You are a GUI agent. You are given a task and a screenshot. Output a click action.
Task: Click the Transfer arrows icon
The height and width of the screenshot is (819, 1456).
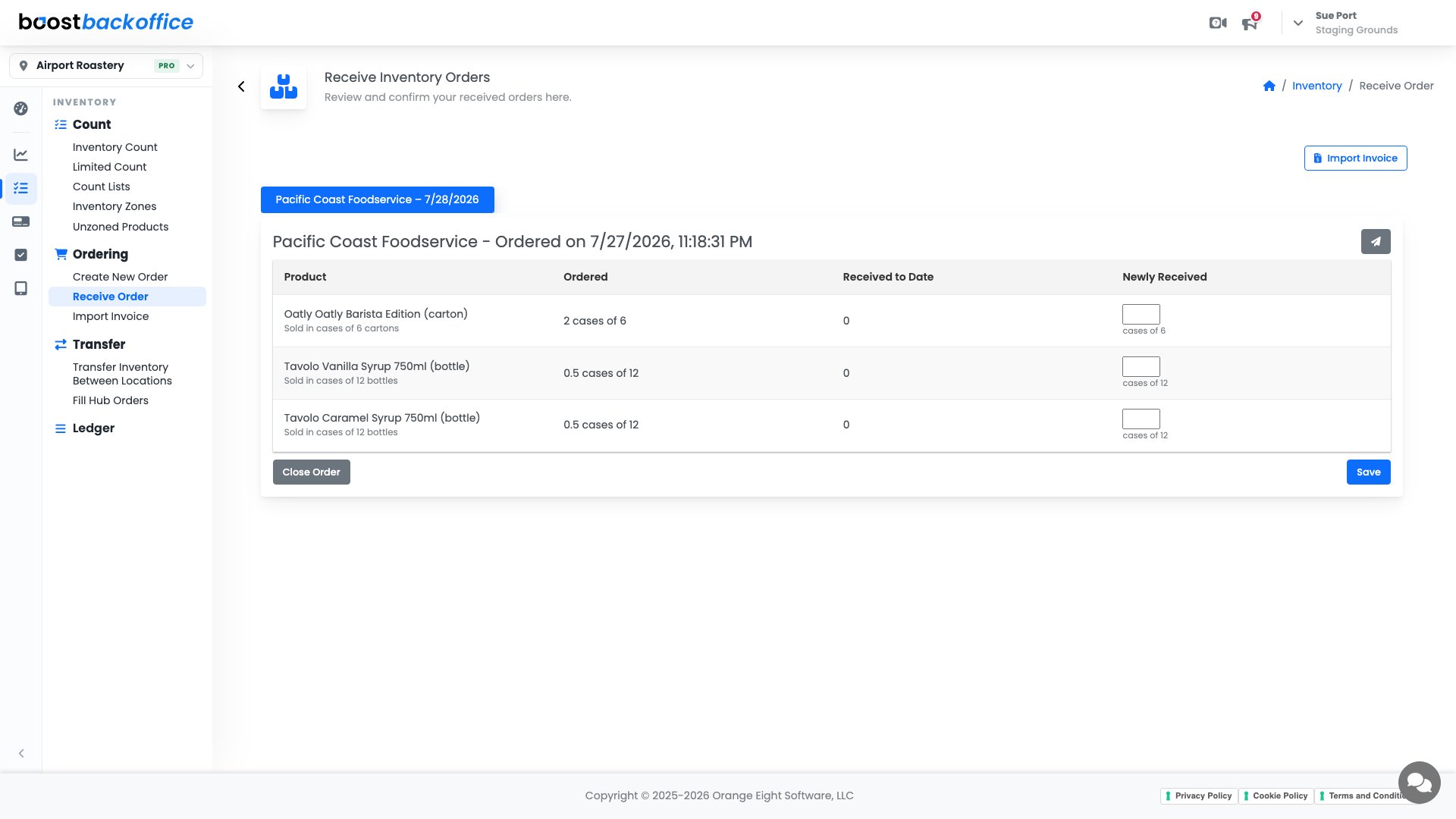pos(61,344)
